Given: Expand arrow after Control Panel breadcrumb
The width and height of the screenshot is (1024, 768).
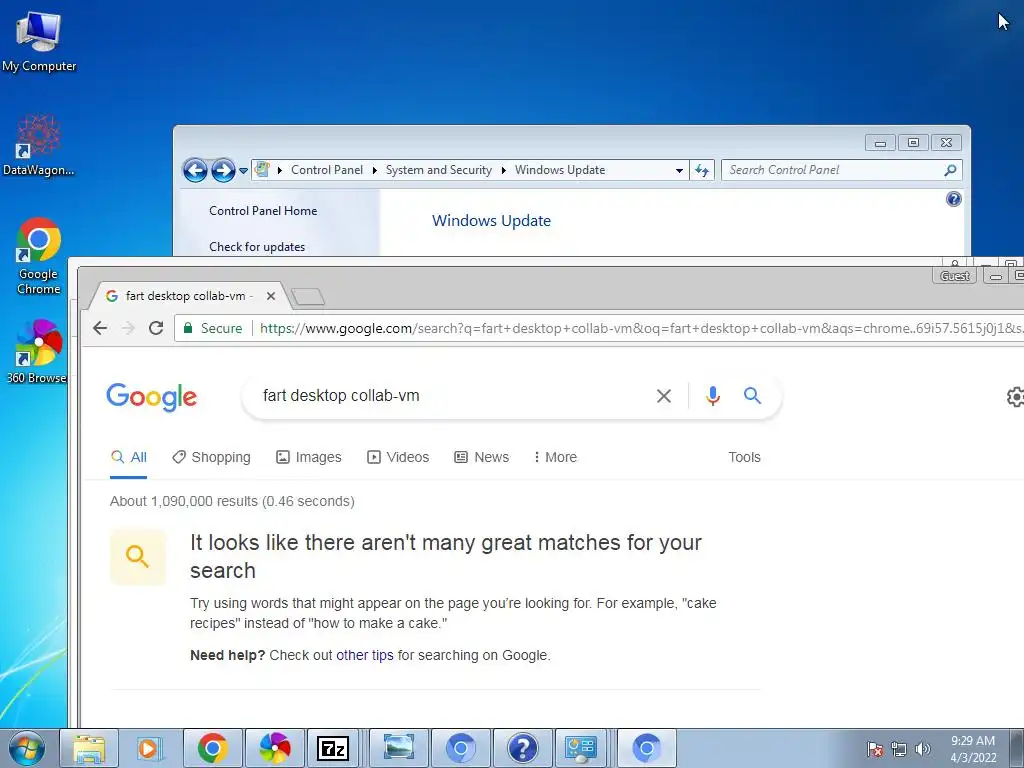Looking at the screenshot, I should (x=374, y=170).
